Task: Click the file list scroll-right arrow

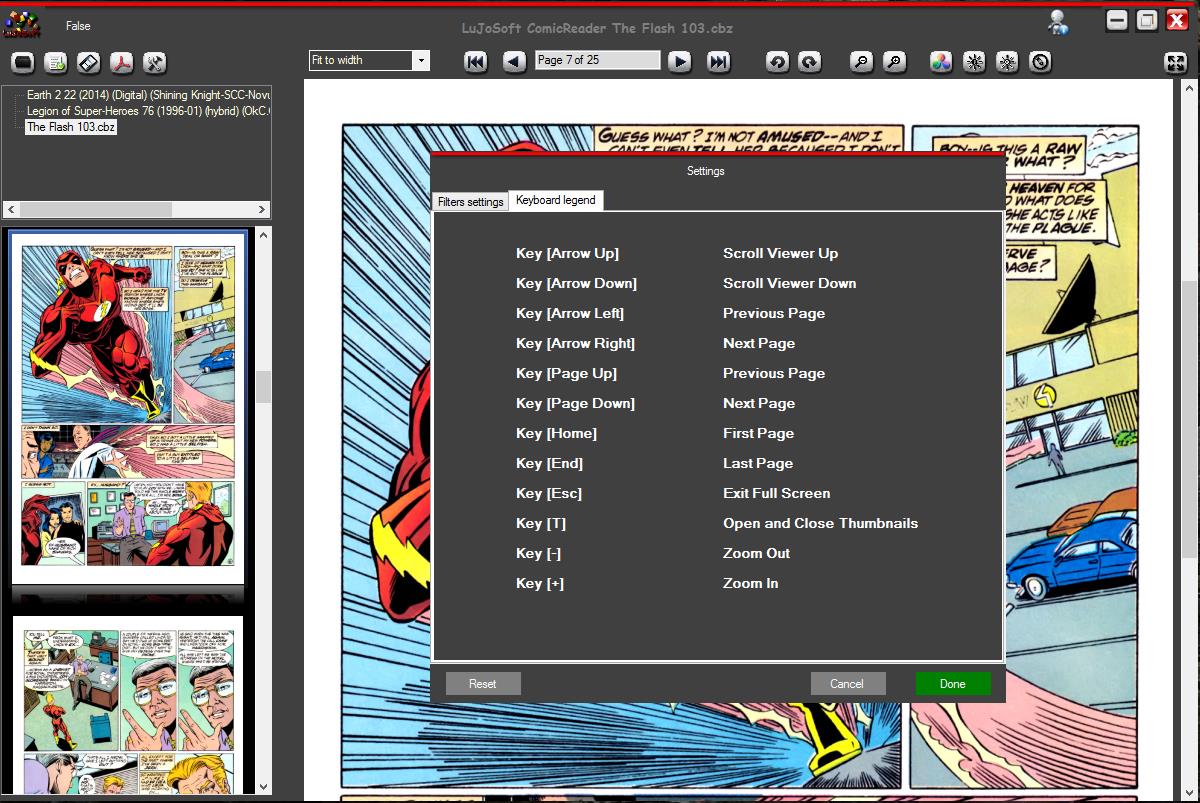Action: coord(263,210)
